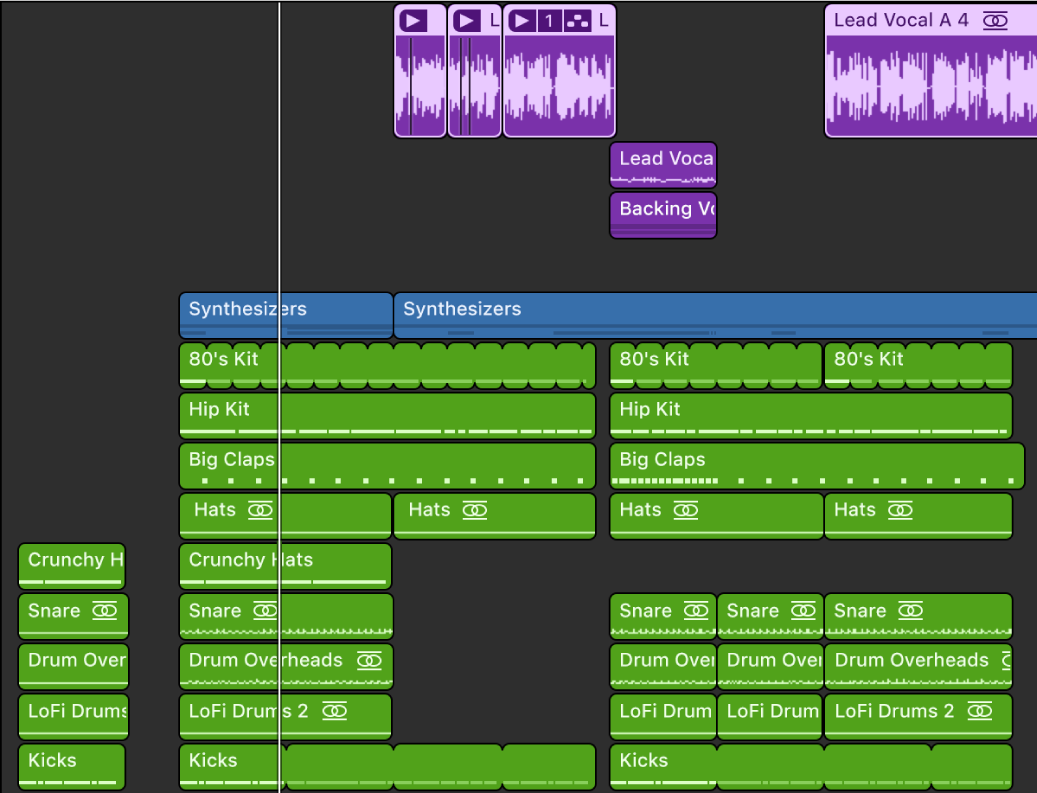Click loop icon on rightmost Snare region
Image resolution: width=1037 pixels, height=793 pixels.
pyautogui.click(x=910, y=611)
